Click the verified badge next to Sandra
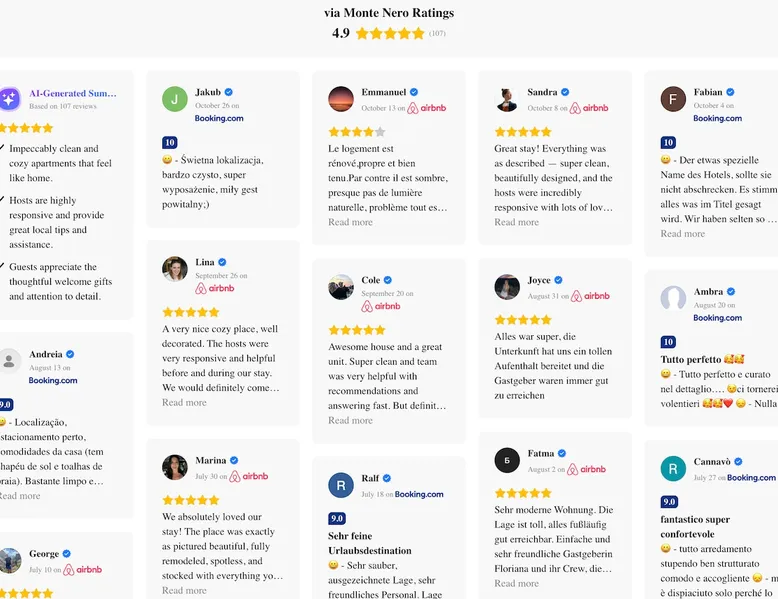This screenshot has height=599, width=778. [x=565, y=93]
